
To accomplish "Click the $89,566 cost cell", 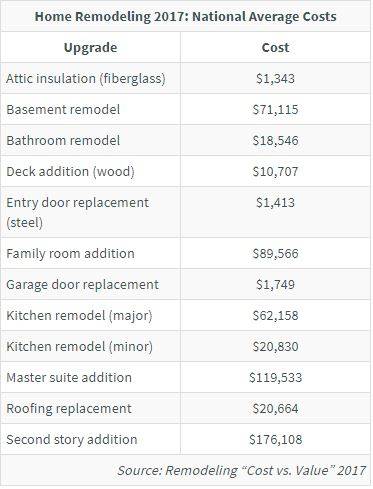I will coord(275,254).
